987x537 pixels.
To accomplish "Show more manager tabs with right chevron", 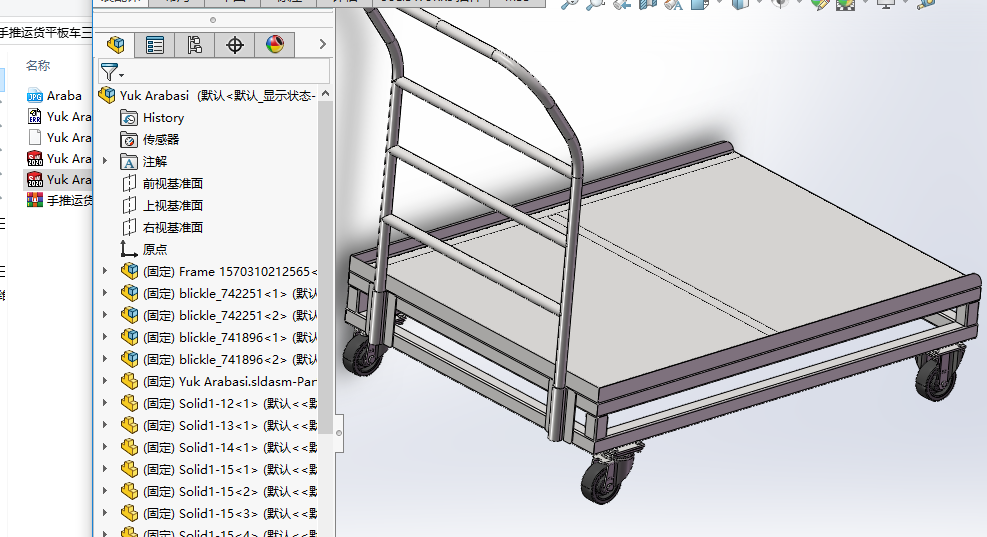I will click(x=322, y=44).
